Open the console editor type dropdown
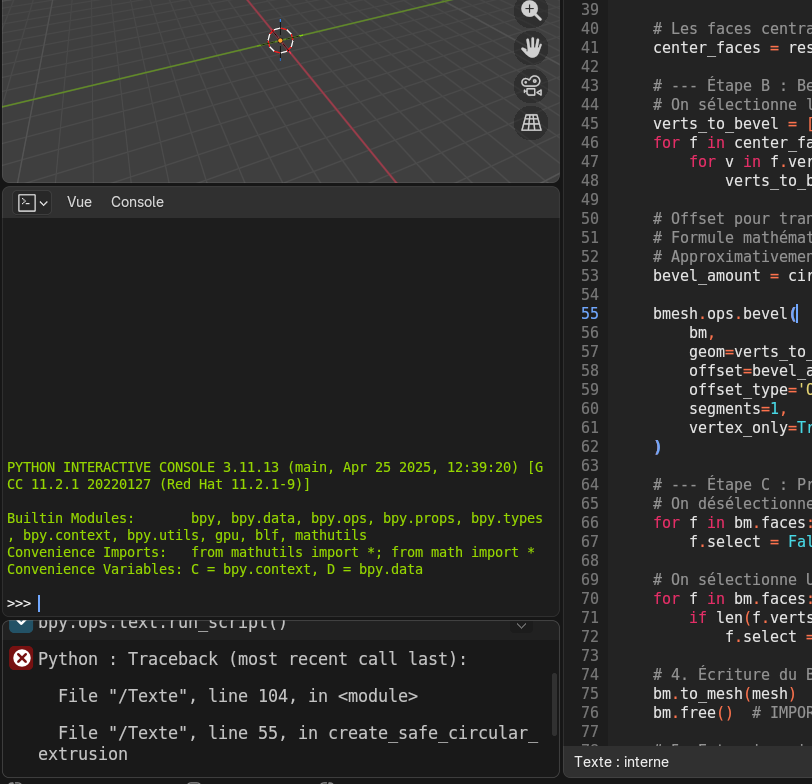This screenshot has height=784, width=812. coord(33,202)
